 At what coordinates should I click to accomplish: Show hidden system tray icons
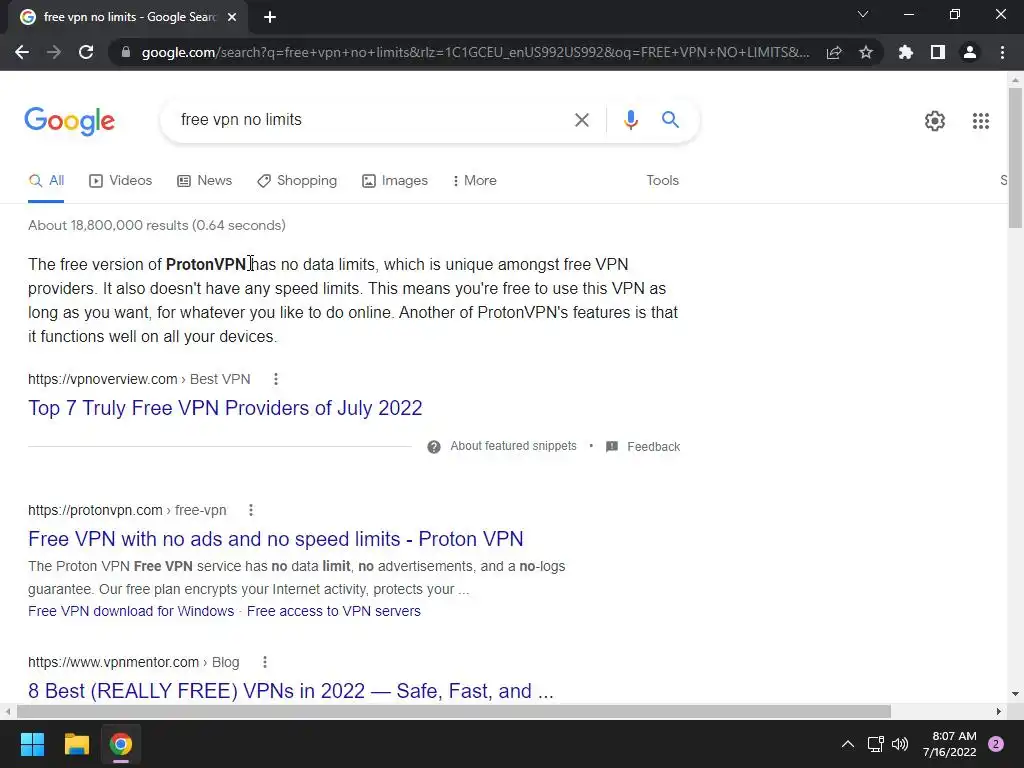tap(848, 744)
